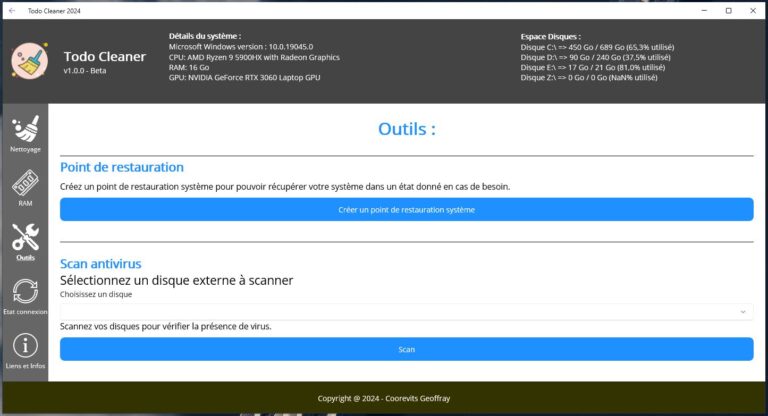Click the Etat connexion label in sidebar
The image size is (768, 416).
[25, 312]
